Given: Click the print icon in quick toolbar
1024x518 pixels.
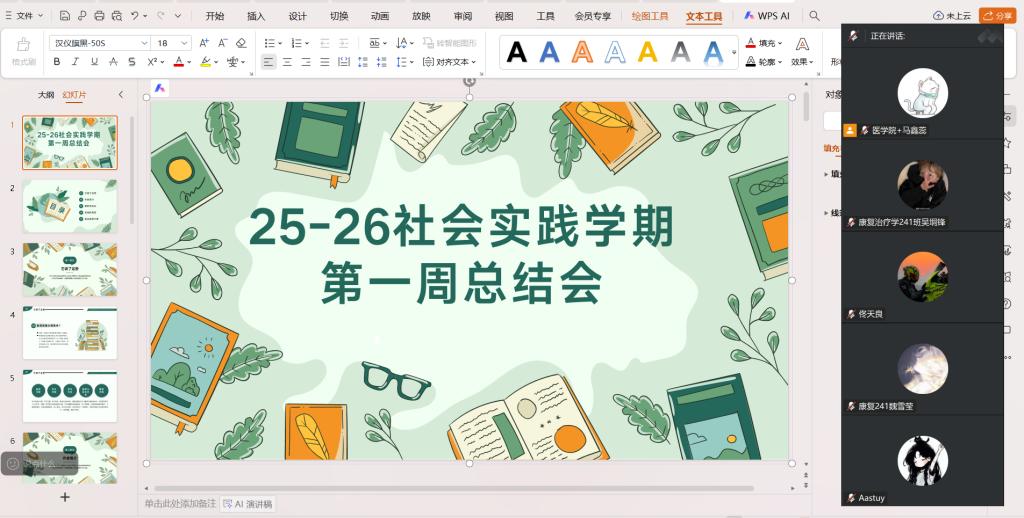Looking at the screenshot, I should tap(98, 16).
